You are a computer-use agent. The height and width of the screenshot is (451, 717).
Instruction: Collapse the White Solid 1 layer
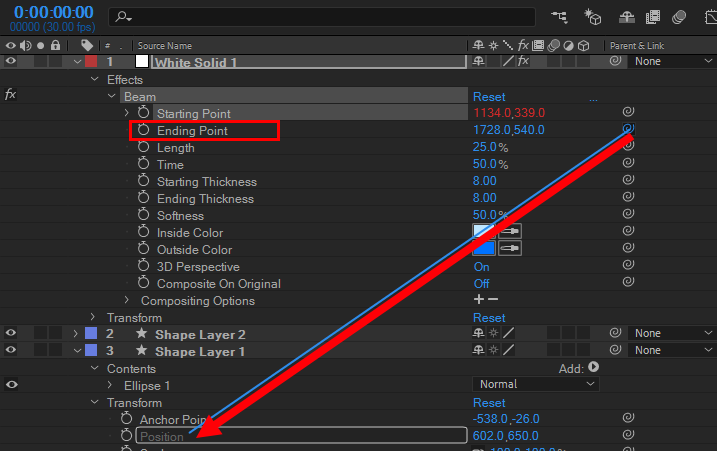pos(77,61)
